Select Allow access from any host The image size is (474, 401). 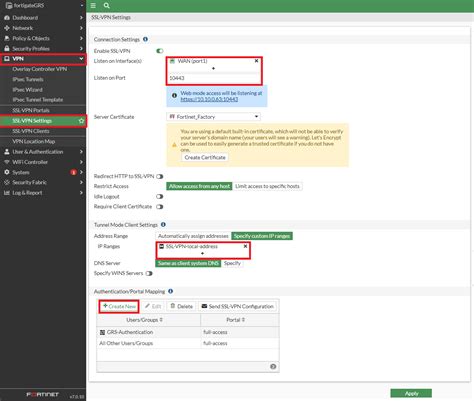tap(199, 186)
